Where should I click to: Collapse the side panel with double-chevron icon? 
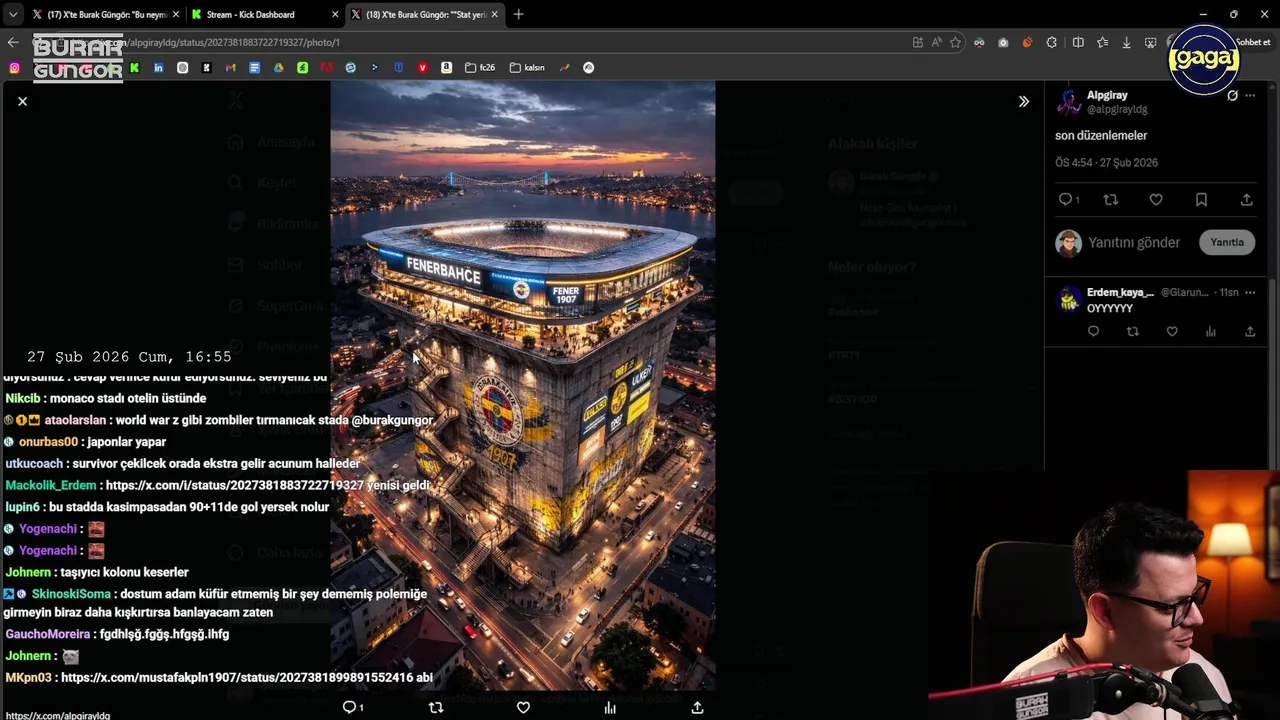[1023, 101]
